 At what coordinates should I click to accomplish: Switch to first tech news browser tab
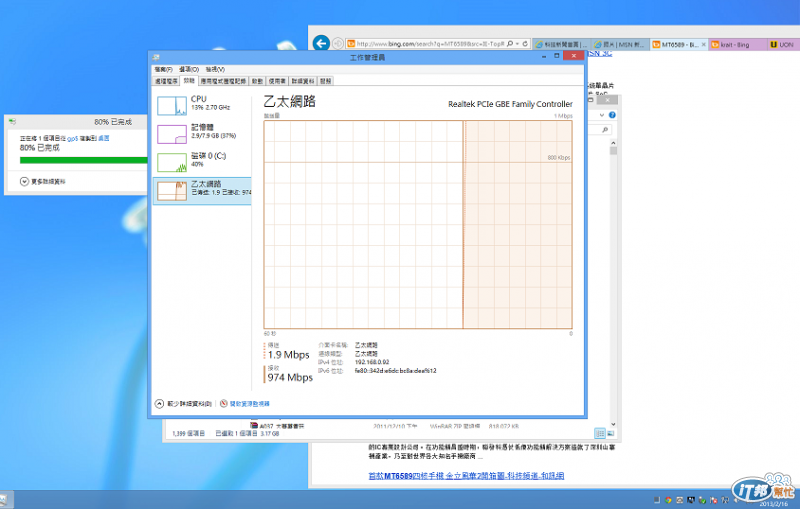point(561,44)
